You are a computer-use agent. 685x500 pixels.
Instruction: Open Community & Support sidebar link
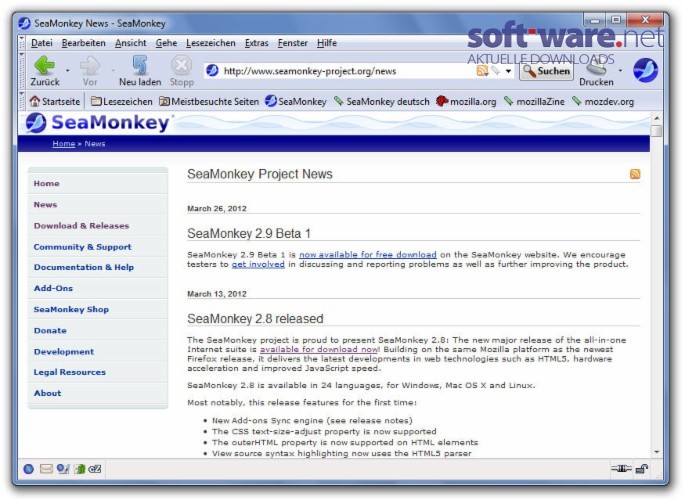click(x=83, y=247)
